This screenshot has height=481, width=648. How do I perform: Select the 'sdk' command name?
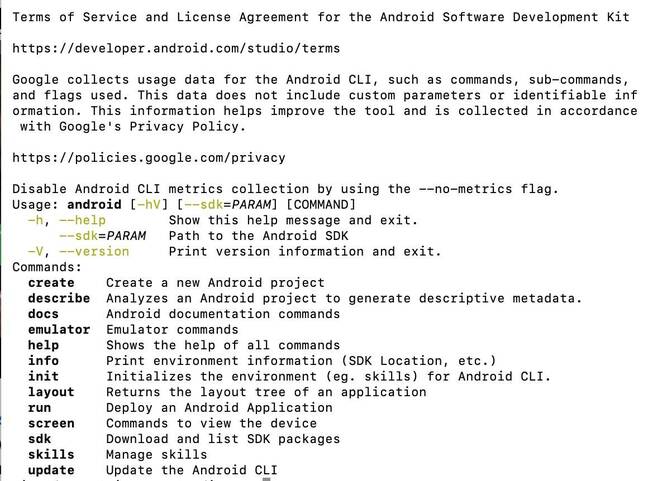(40, 439)
